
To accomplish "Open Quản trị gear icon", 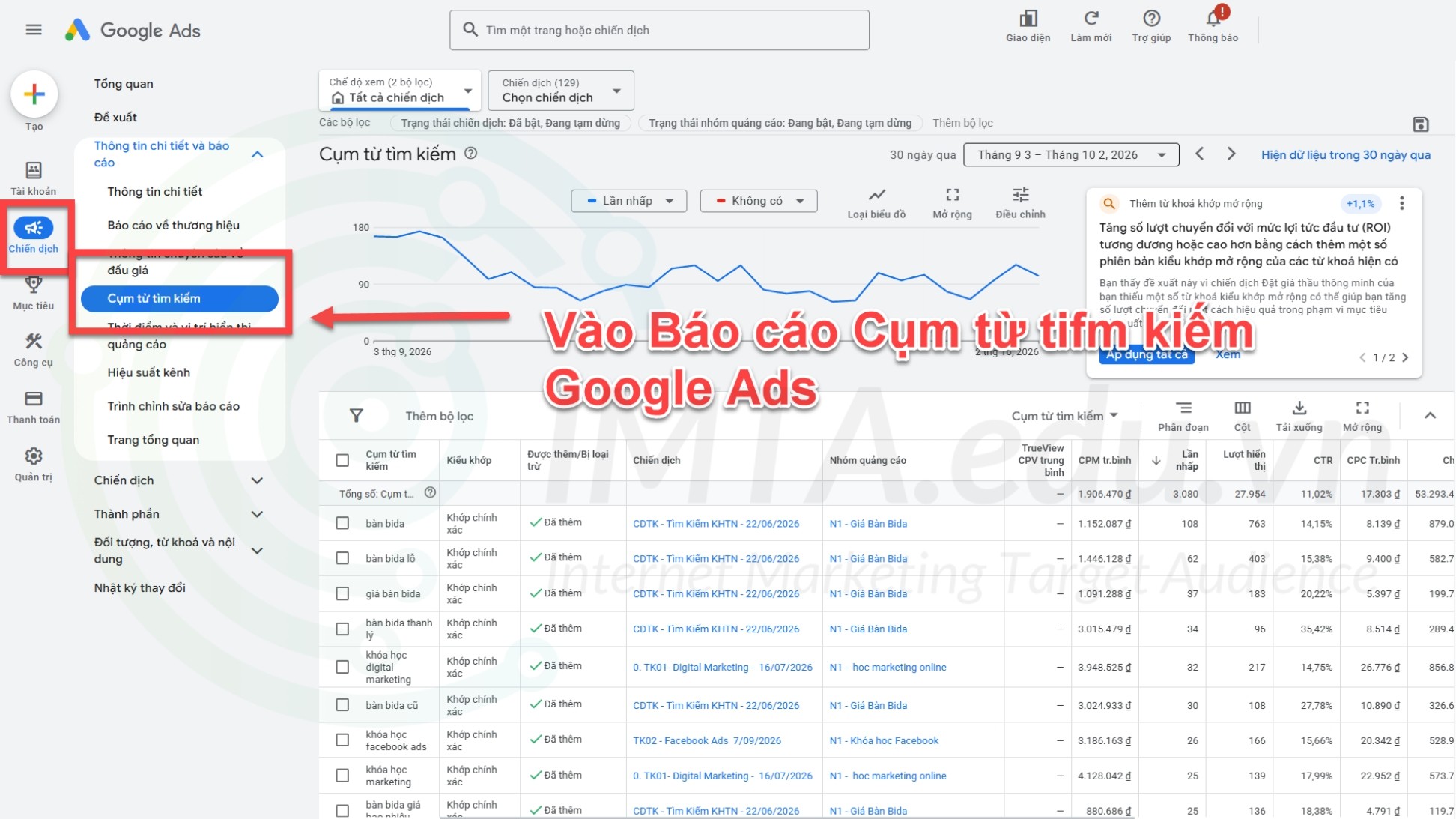I will tap(34, 456).
